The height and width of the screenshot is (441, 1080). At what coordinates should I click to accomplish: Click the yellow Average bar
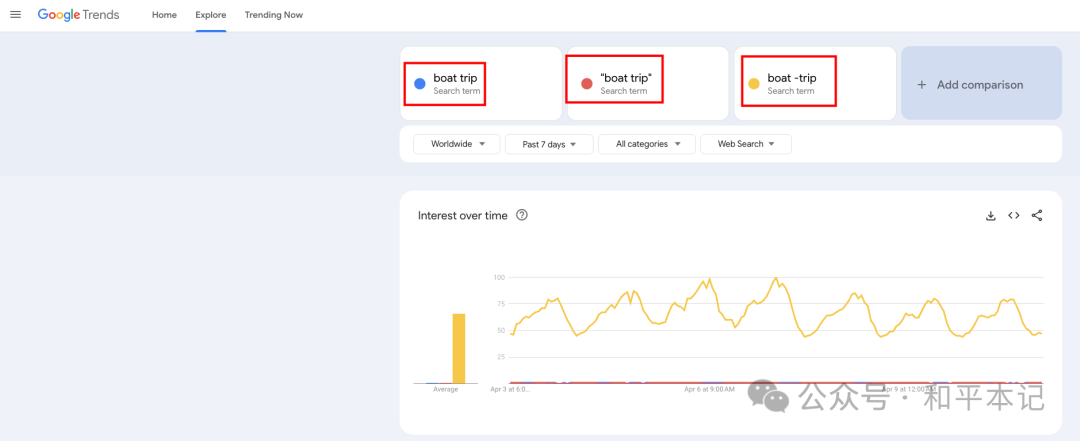click(459, 348)
